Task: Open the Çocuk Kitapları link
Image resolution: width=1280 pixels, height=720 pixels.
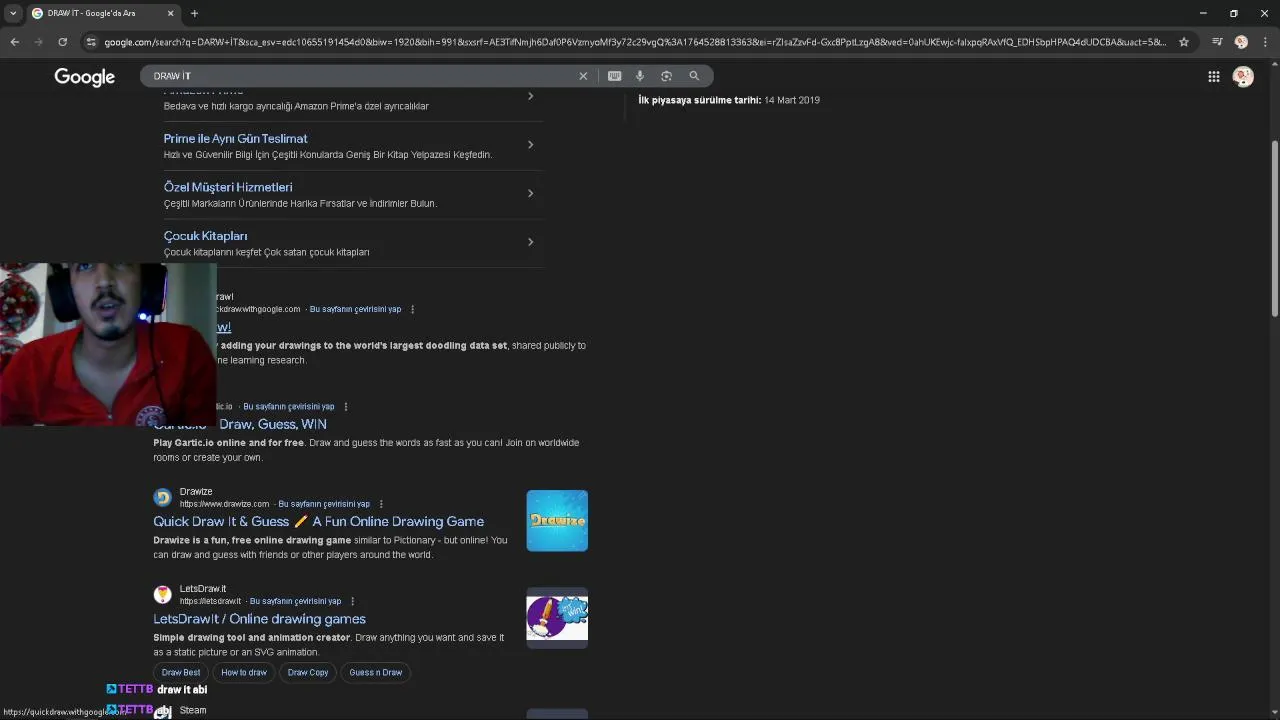Action: point(205,236)
